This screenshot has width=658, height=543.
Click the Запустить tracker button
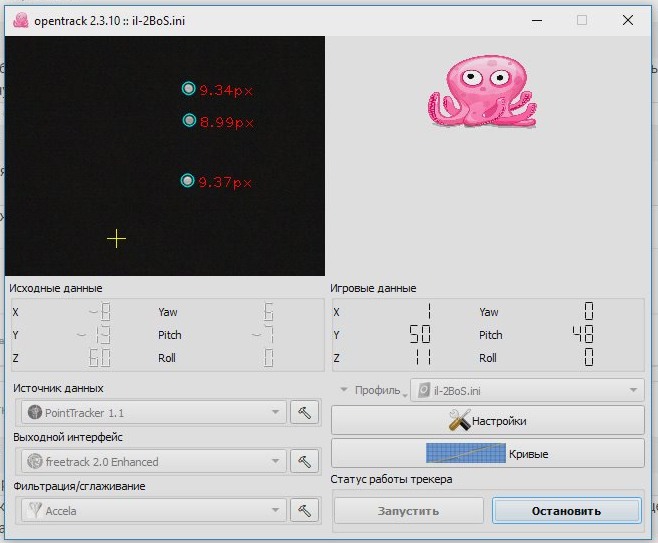[x=408, y=511]
